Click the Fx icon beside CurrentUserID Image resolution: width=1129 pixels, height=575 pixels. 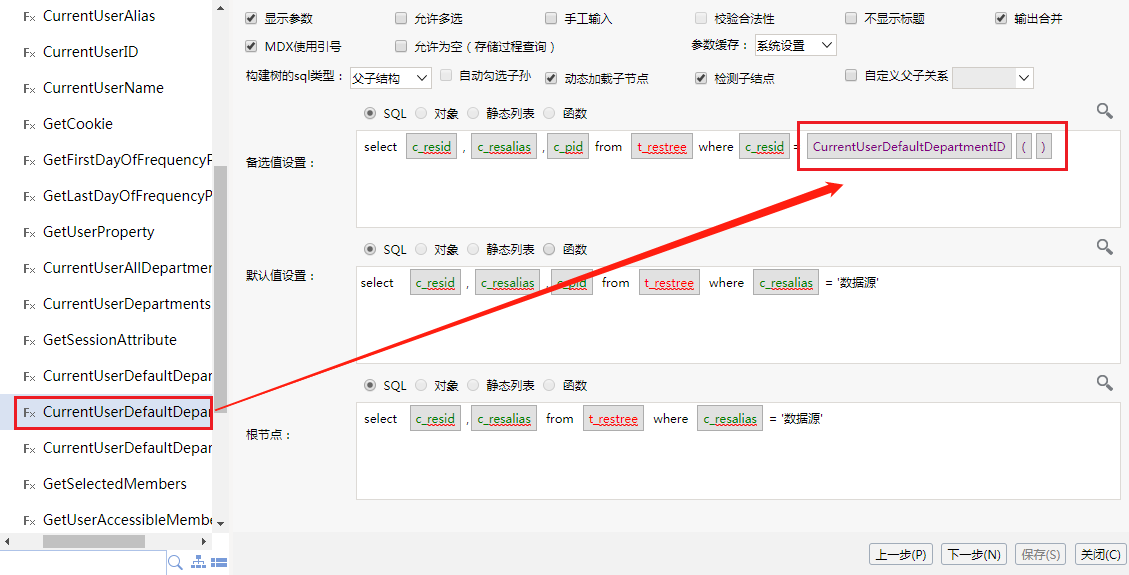pos(30,53)
